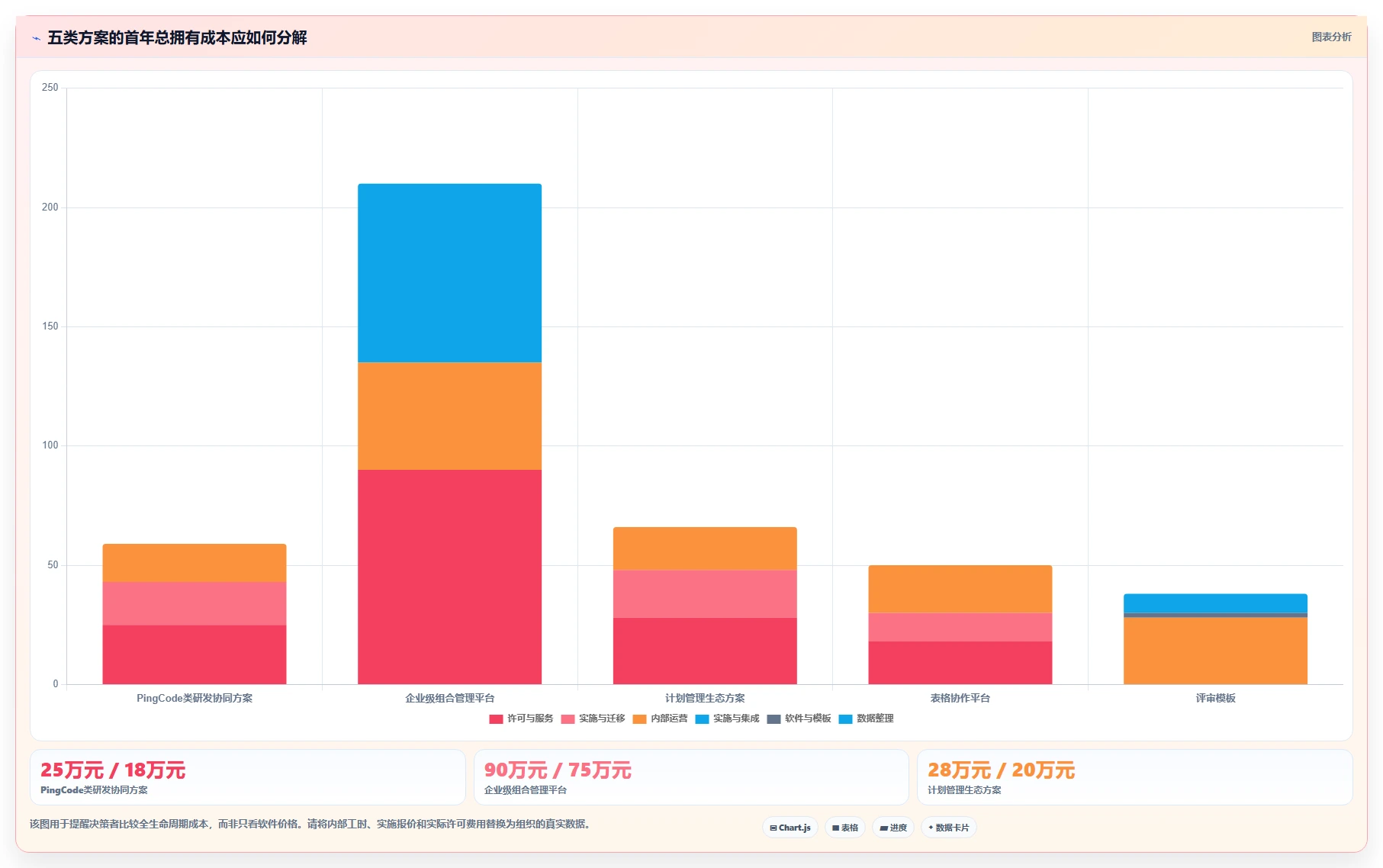Click the Chart.js tag

pos(790,828)
